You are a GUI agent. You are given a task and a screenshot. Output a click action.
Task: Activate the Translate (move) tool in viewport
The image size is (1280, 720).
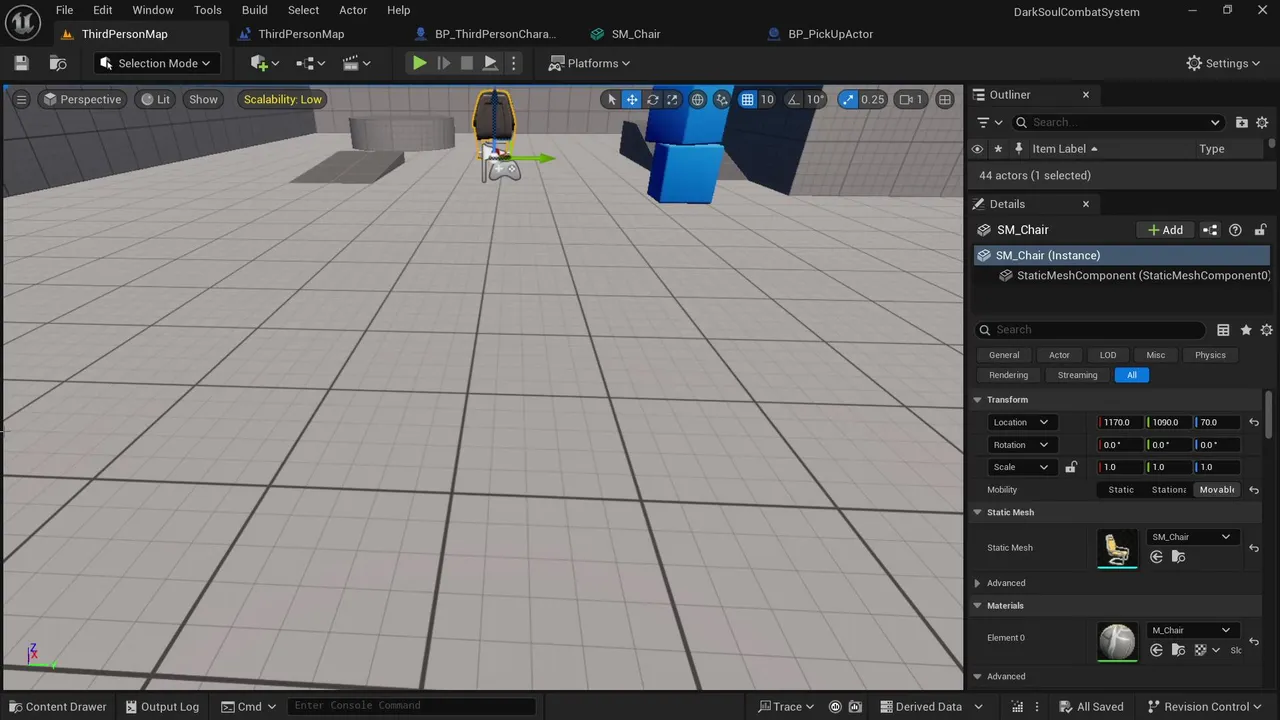pos(632,99)
